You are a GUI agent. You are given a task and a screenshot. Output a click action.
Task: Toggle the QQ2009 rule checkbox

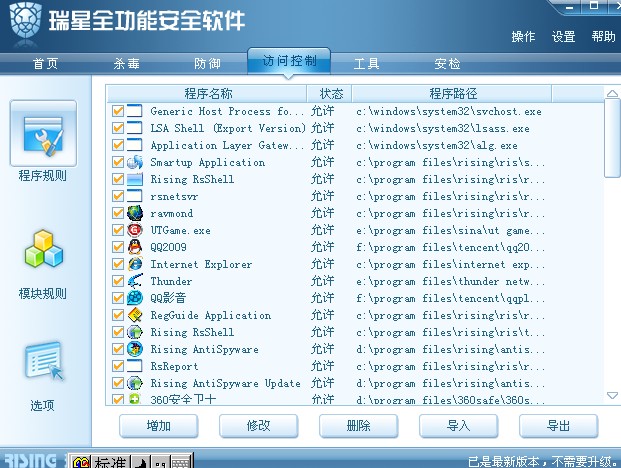tap(118, 247)
